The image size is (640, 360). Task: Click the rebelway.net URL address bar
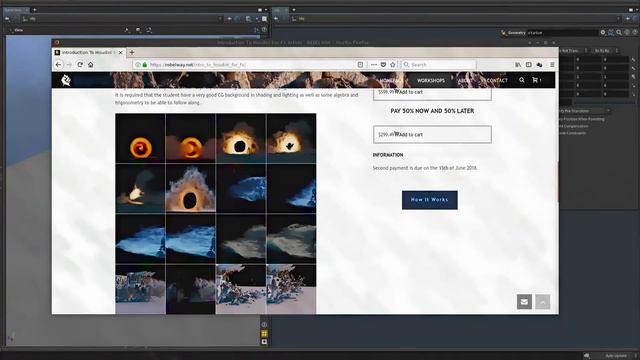click(245, 64)
